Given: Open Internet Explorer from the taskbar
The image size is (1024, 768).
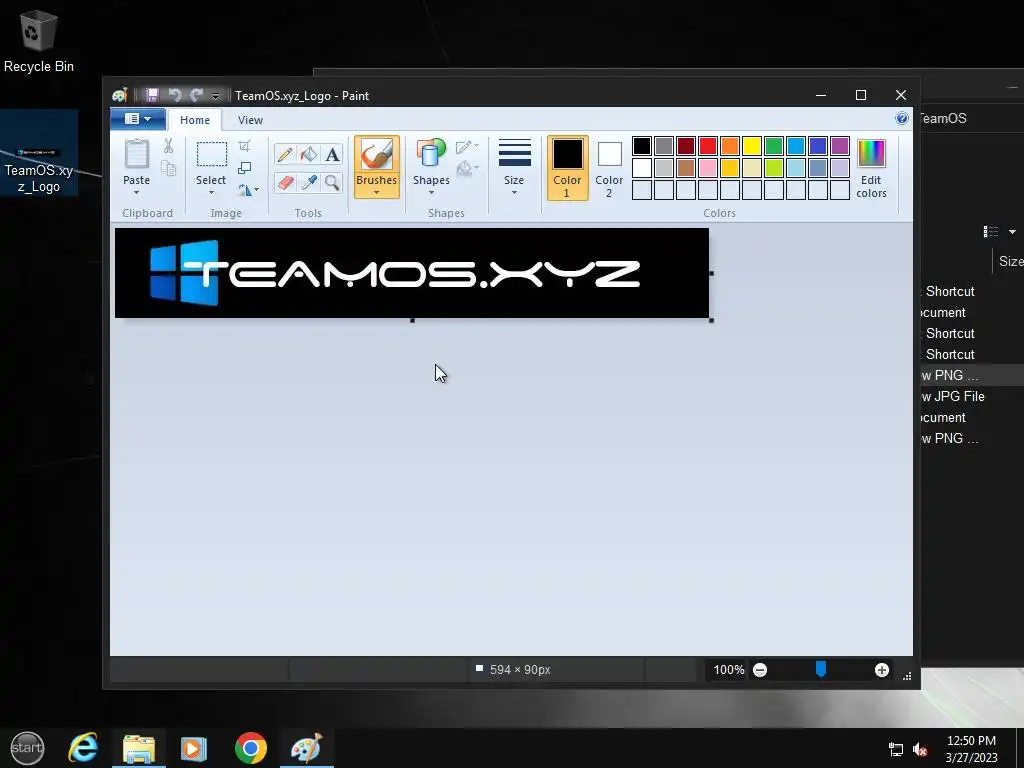Looking at the screenshot, I should click(x=84, y=748).
